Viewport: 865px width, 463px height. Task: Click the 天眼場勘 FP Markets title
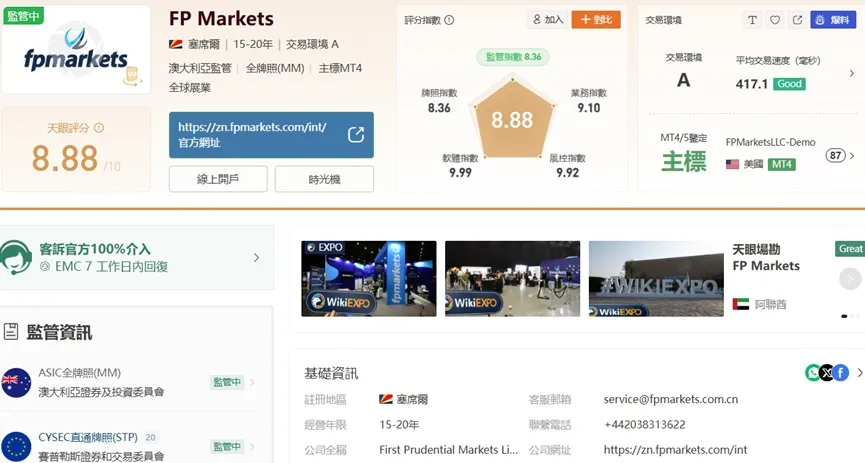(x=766, y=258)
